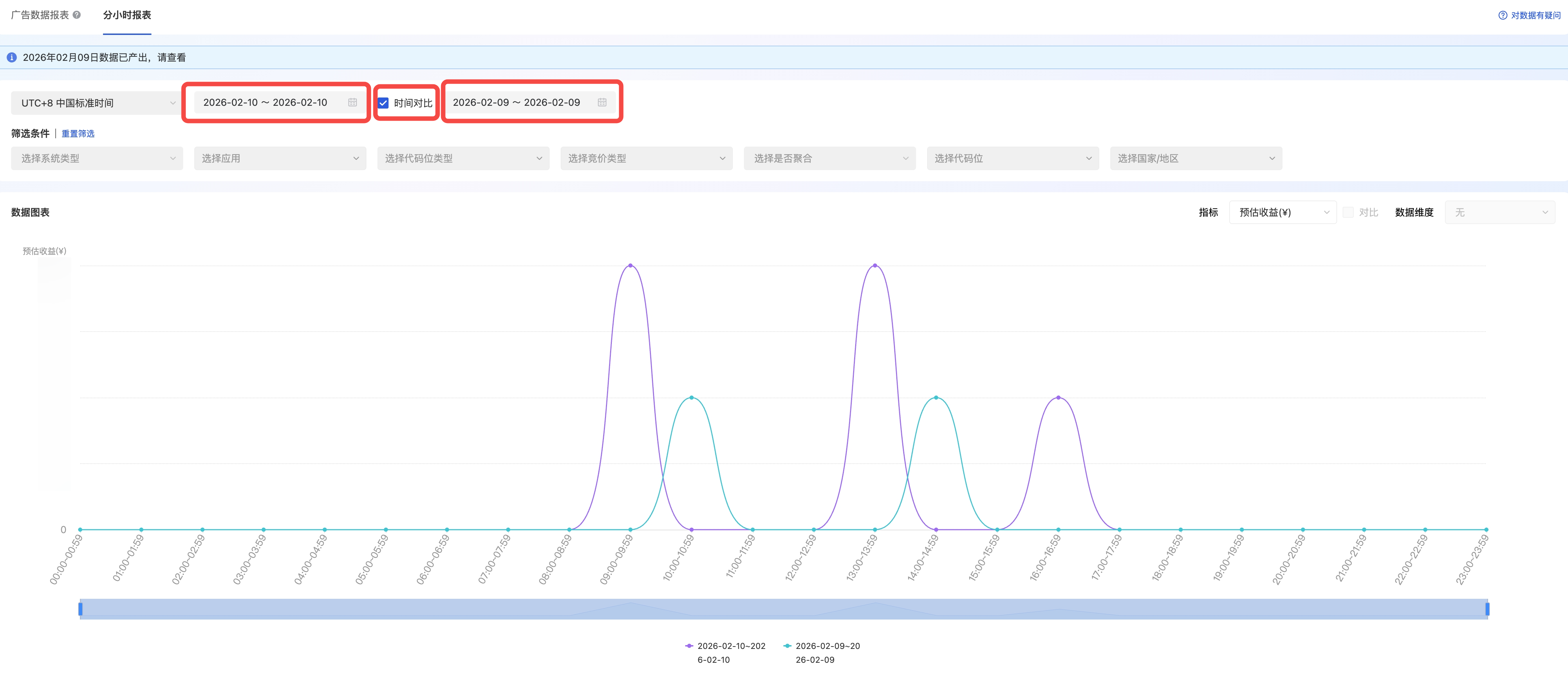Screen dimensions: 1568x679
Task: Toggle purple 2026-02-10 legend marker
Action: click(x=689, y=645)
